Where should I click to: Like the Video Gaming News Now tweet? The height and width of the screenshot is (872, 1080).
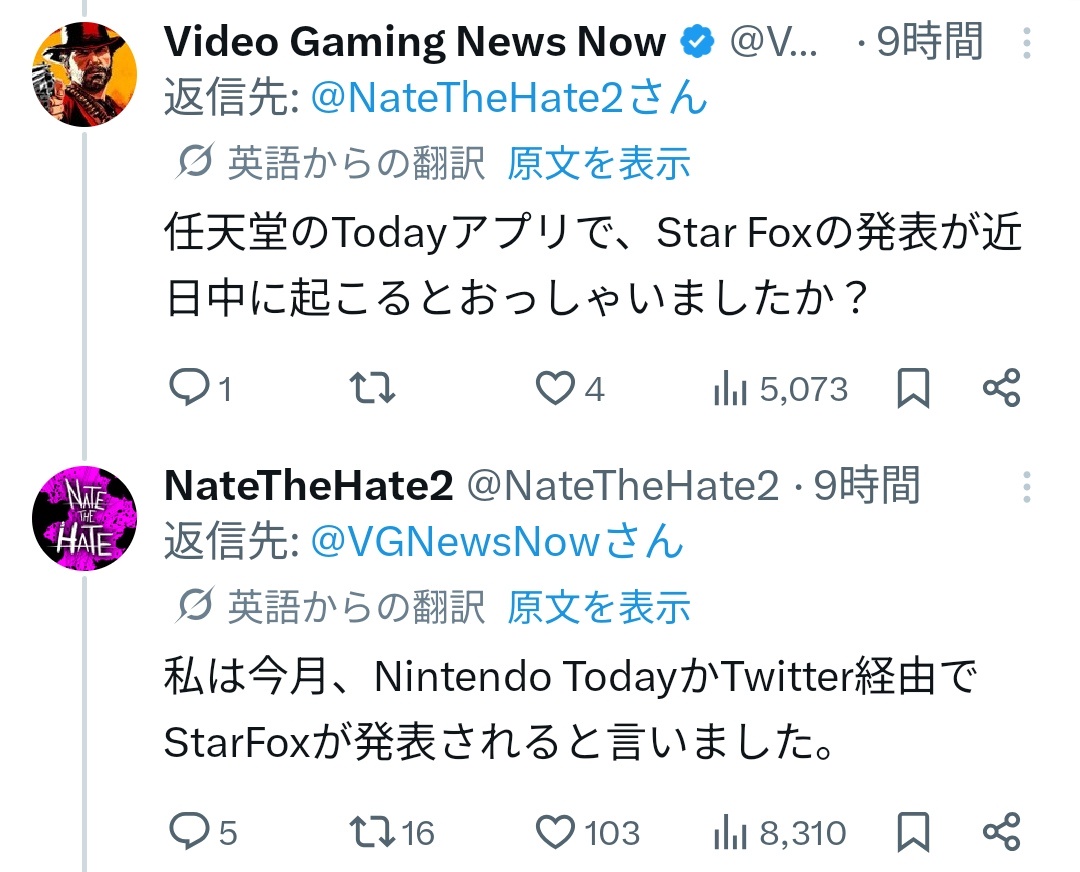[556, 388]
